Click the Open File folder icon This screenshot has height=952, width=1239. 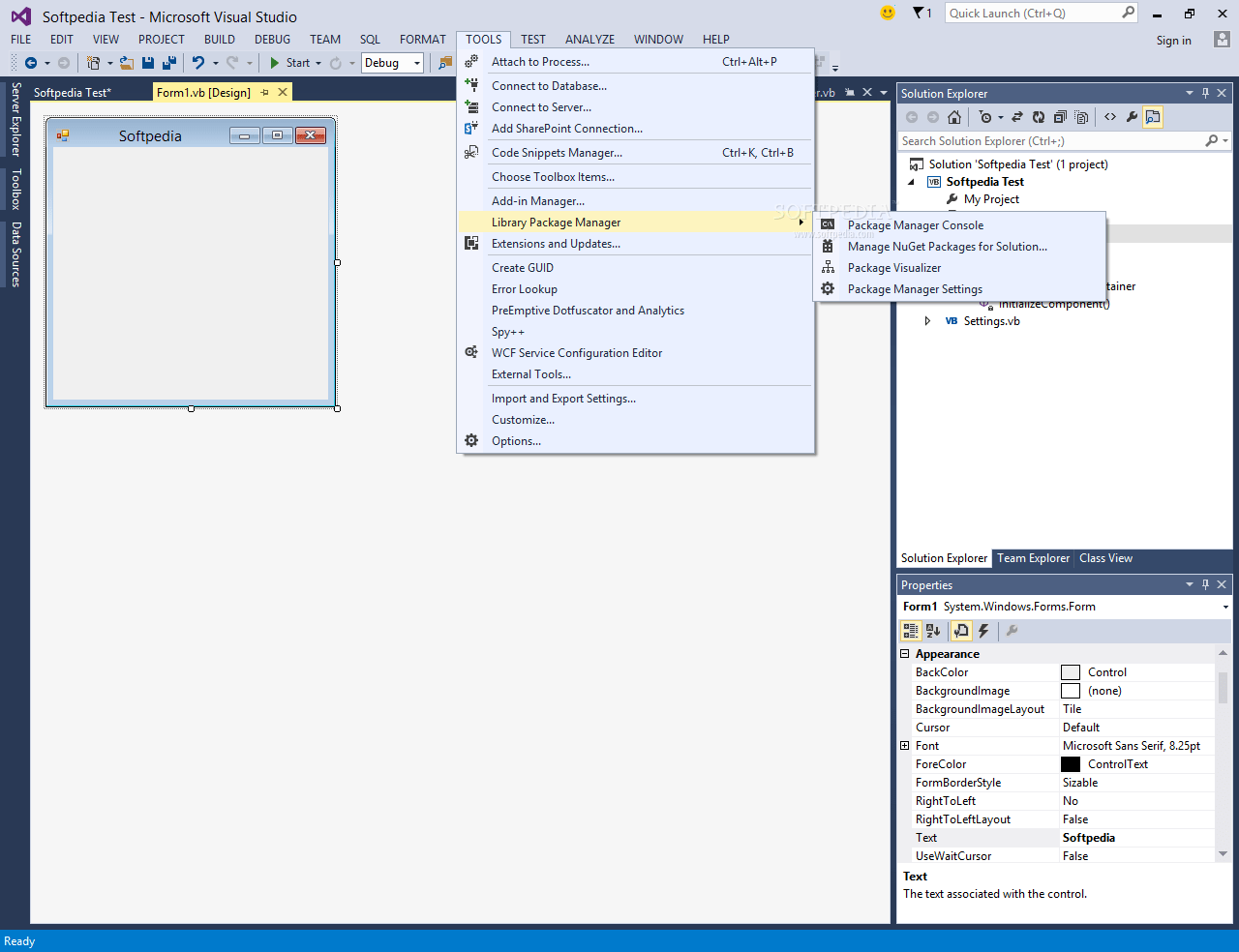[127, 63]
